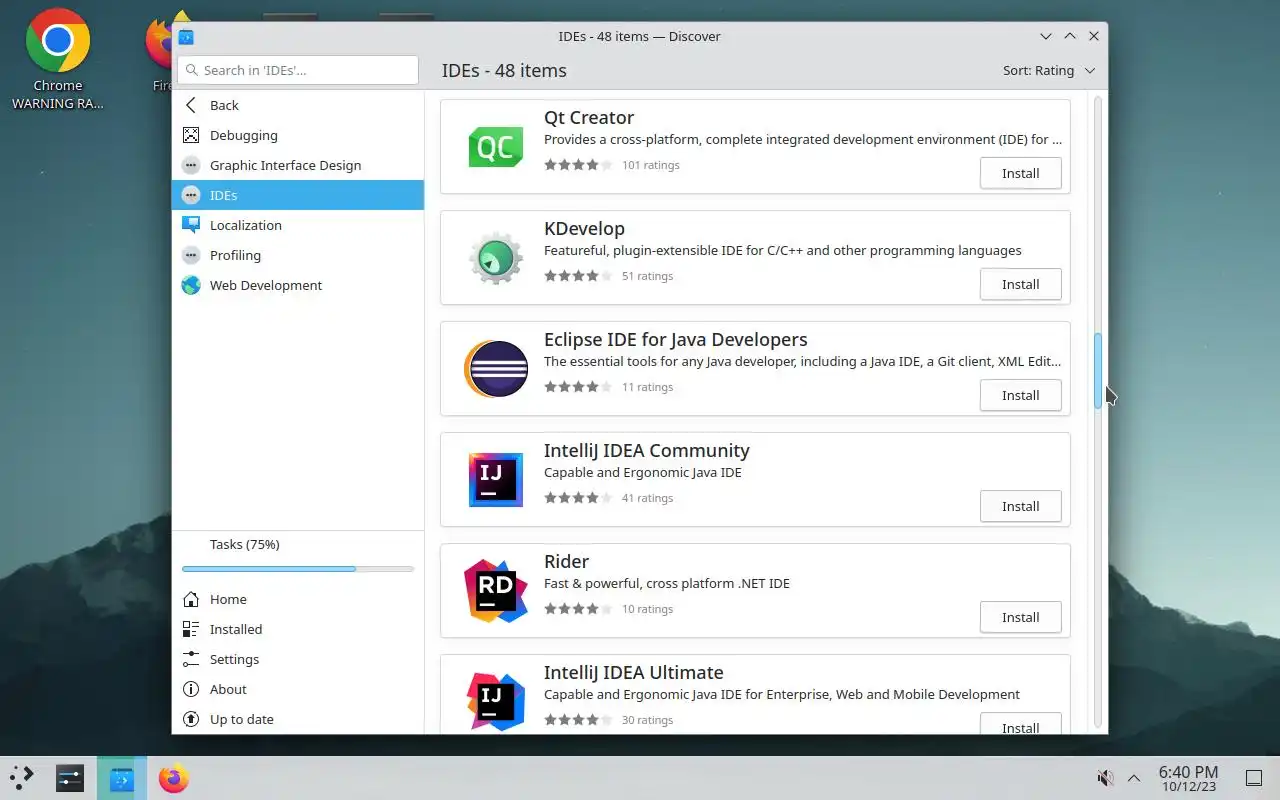1280x800 pixels.
Task: Install Eclipse IDE for Java Developers
Action: 1020,395
